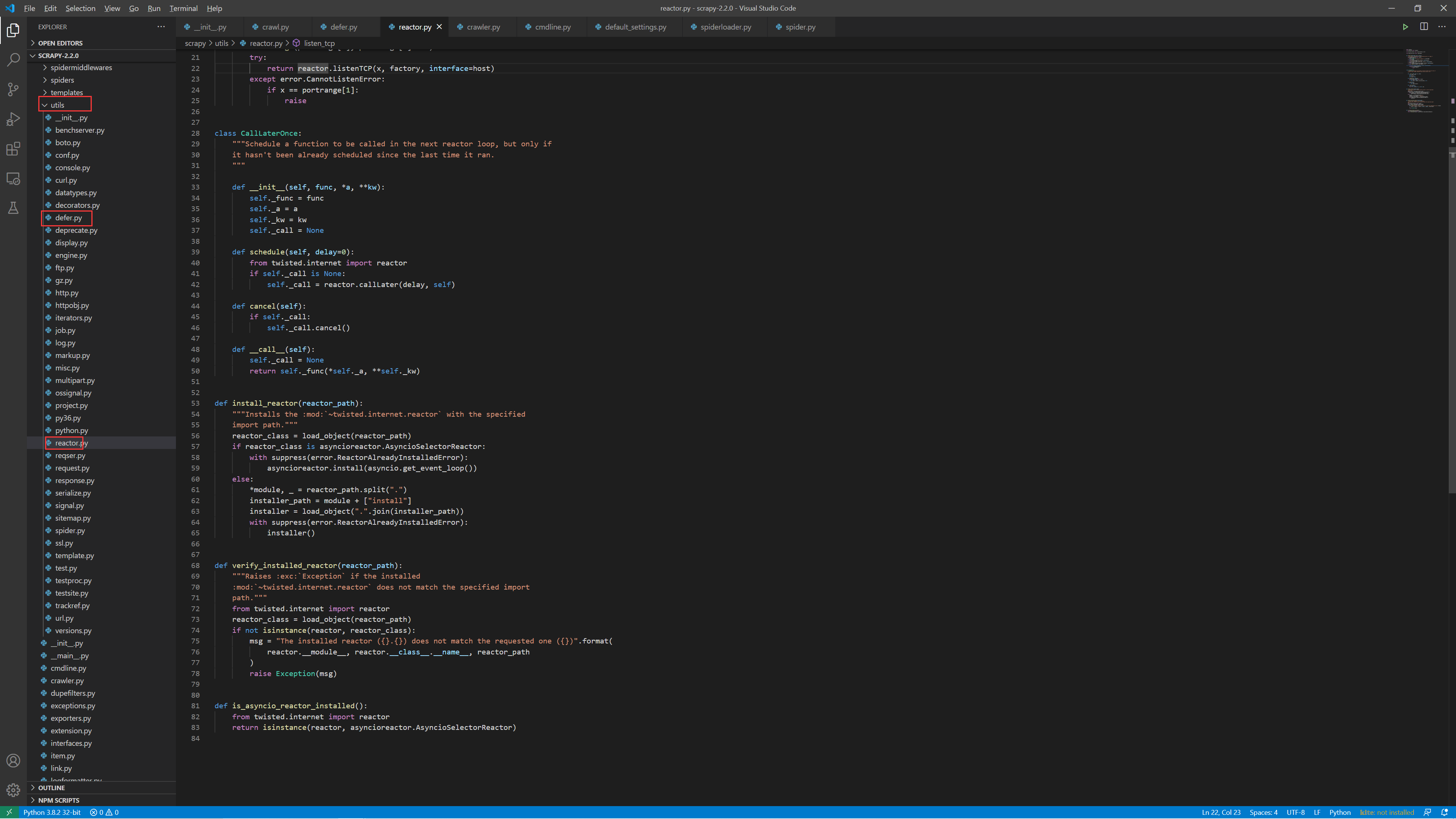The width and height of the screenshot is (1456, 819).
Task: Click the listen_tcp symbol in breadcrumb
Action: [x=319, y=43]
